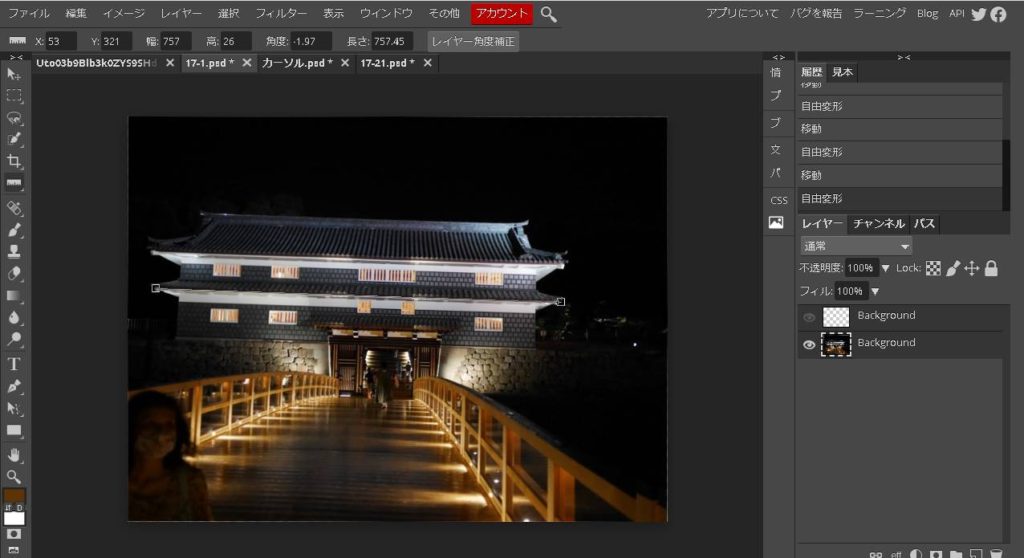Click the レイヤー角度補正 button
1024x558 pixels.
pos(473,42)
